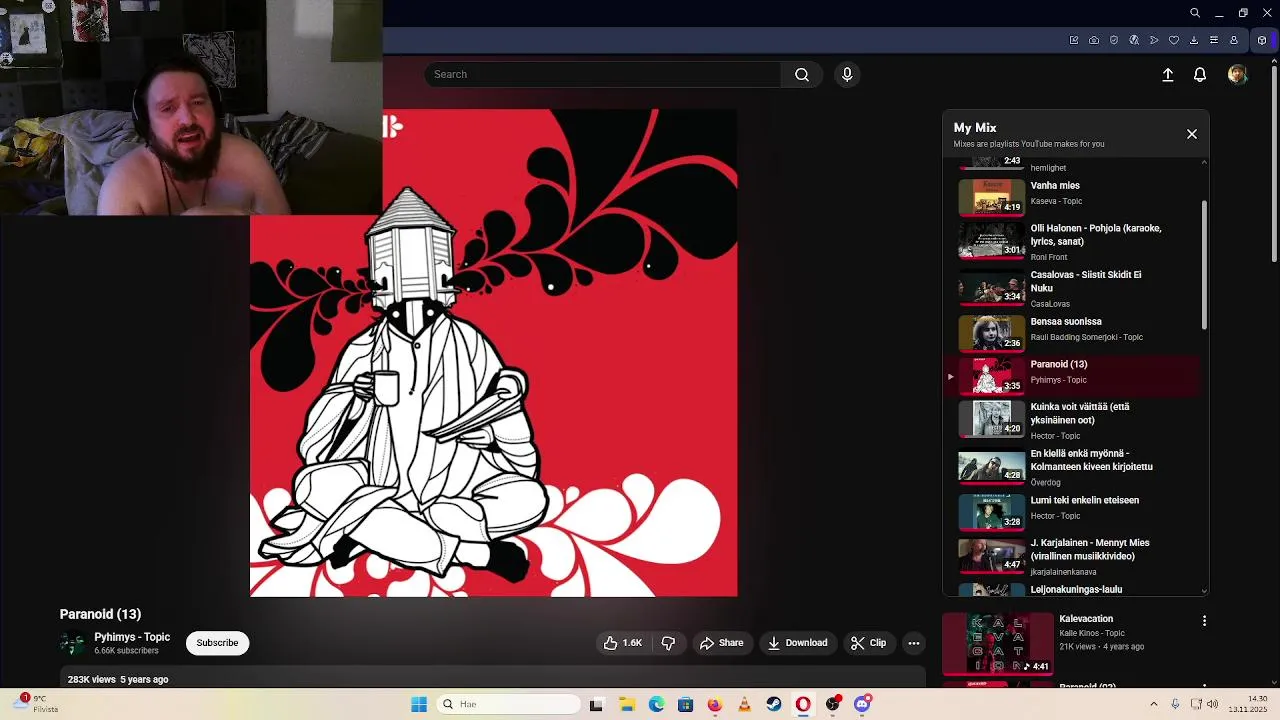
Task: Play En kiellä enkä myönnä thumbnail
Action: [x=992, y=467]
